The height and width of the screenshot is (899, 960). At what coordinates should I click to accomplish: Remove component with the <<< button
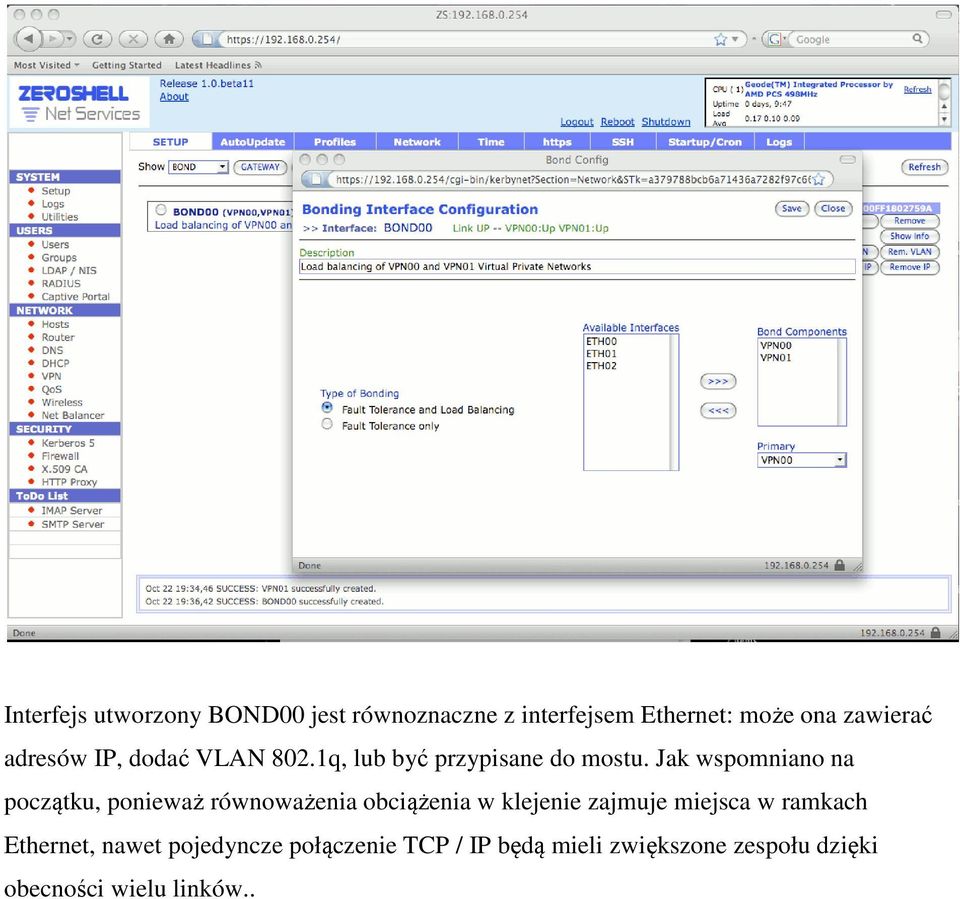[718, 410]
